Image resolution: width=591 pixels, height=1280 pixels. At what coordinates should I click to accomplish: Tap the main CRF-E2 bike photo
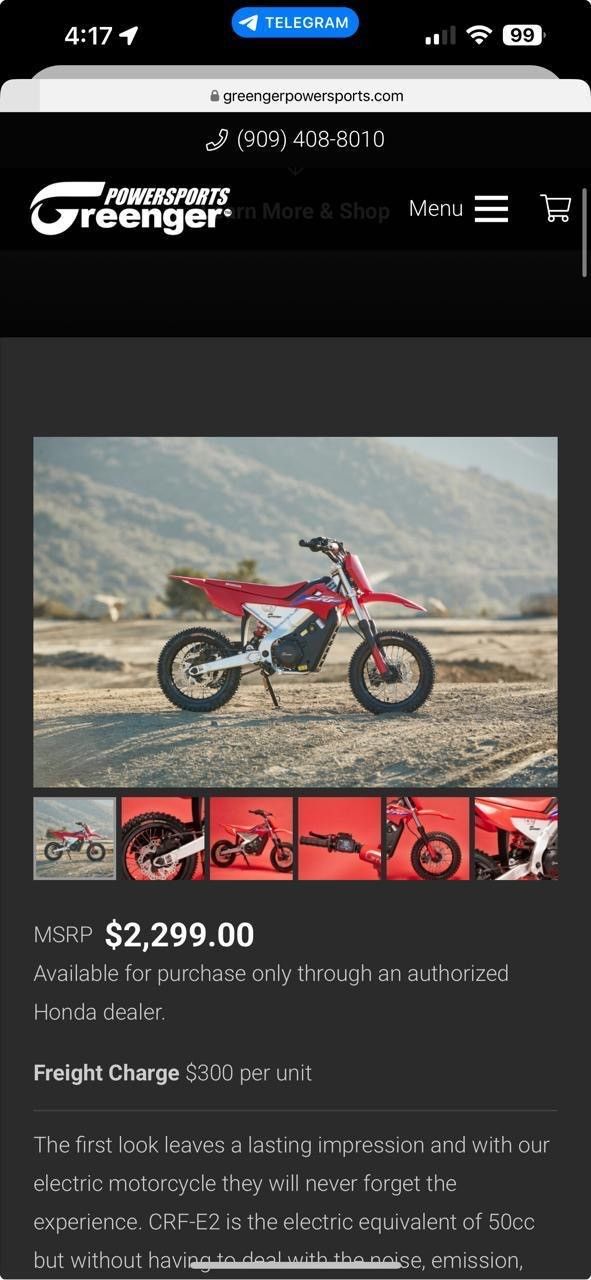click(295, 612)
